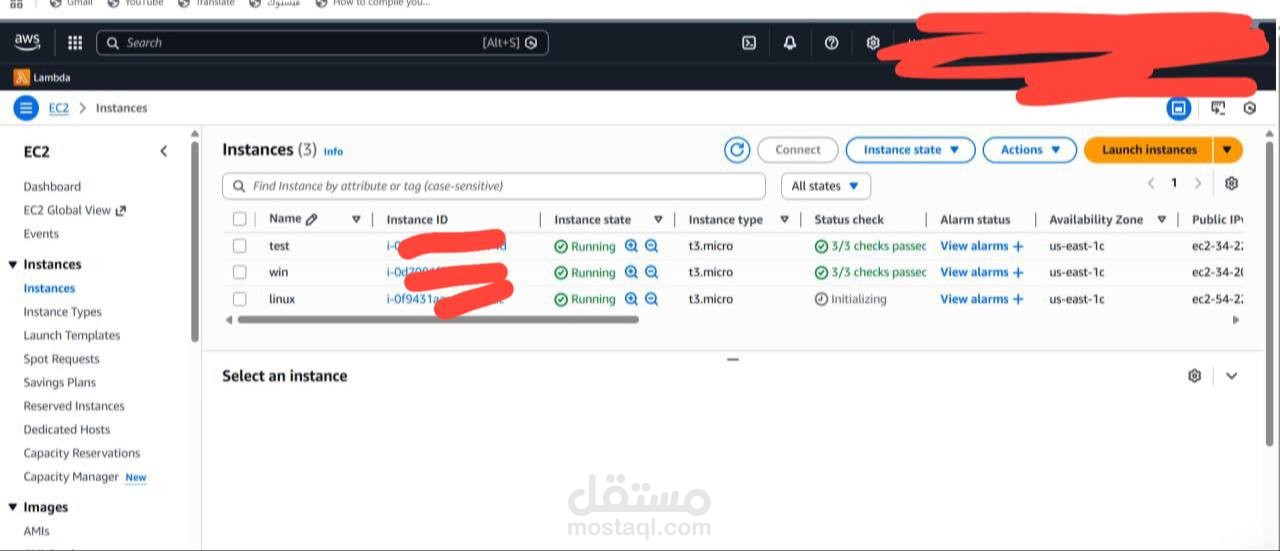This screenshot has width=1280, height=551.
Task: Open CloudShell terminal icon in header
Action: click(x=748, y=43)
